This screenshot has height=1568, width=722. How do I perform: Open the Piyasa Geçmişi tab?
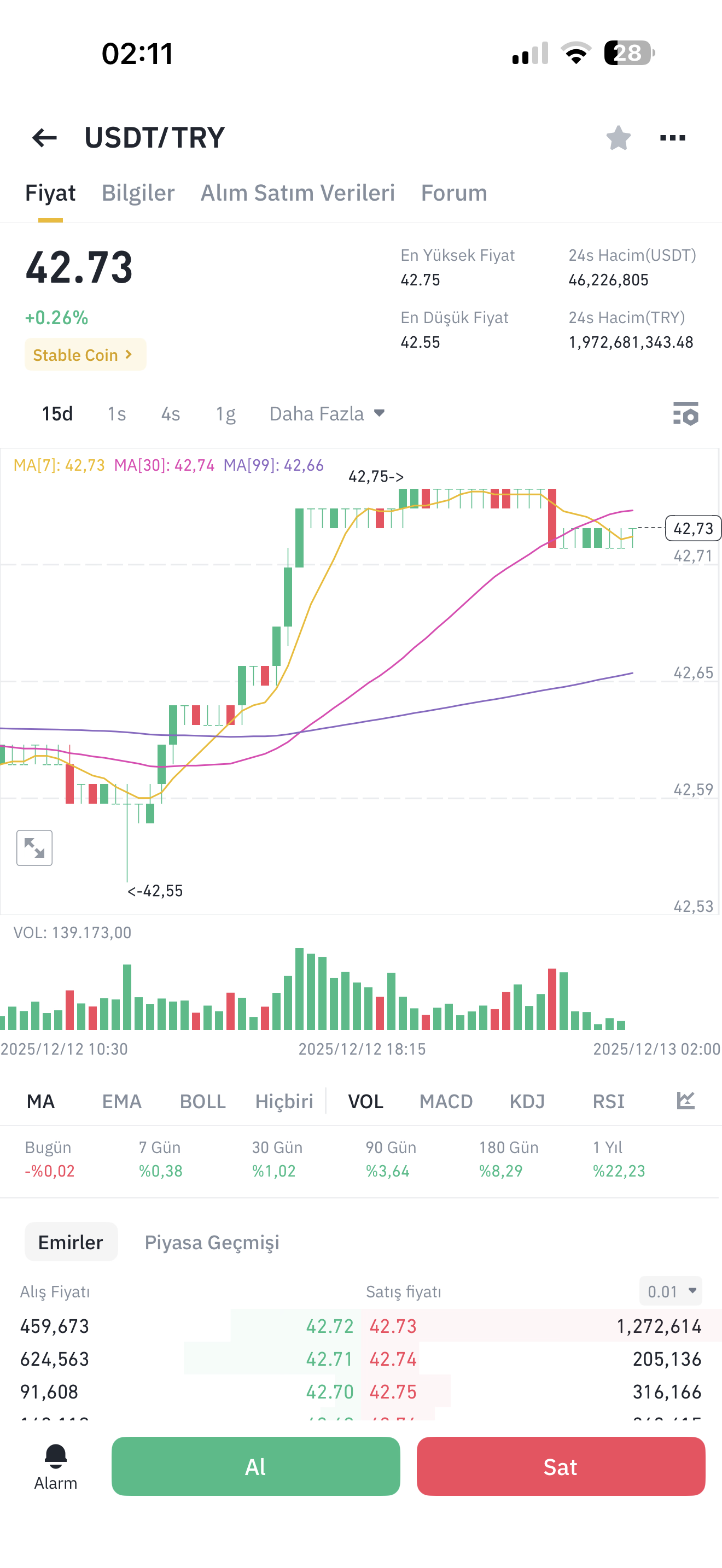click(x=212, y=1242)
